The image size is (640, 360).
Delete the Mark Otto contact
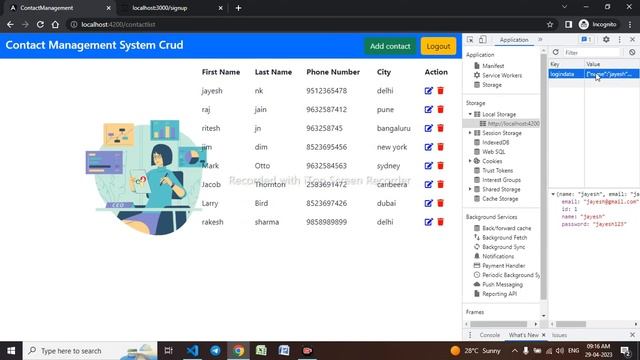click(440, 166)
